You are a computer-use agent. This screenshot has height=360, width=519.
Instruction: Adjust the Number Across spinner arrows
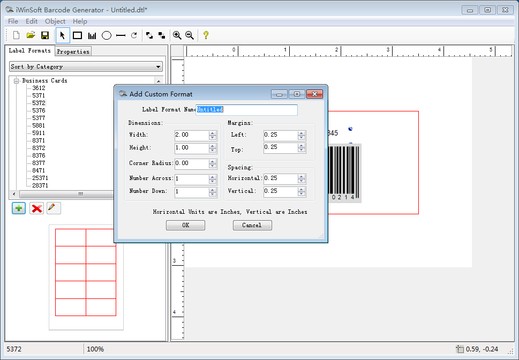pyautogui.click(x=213, y=179)
